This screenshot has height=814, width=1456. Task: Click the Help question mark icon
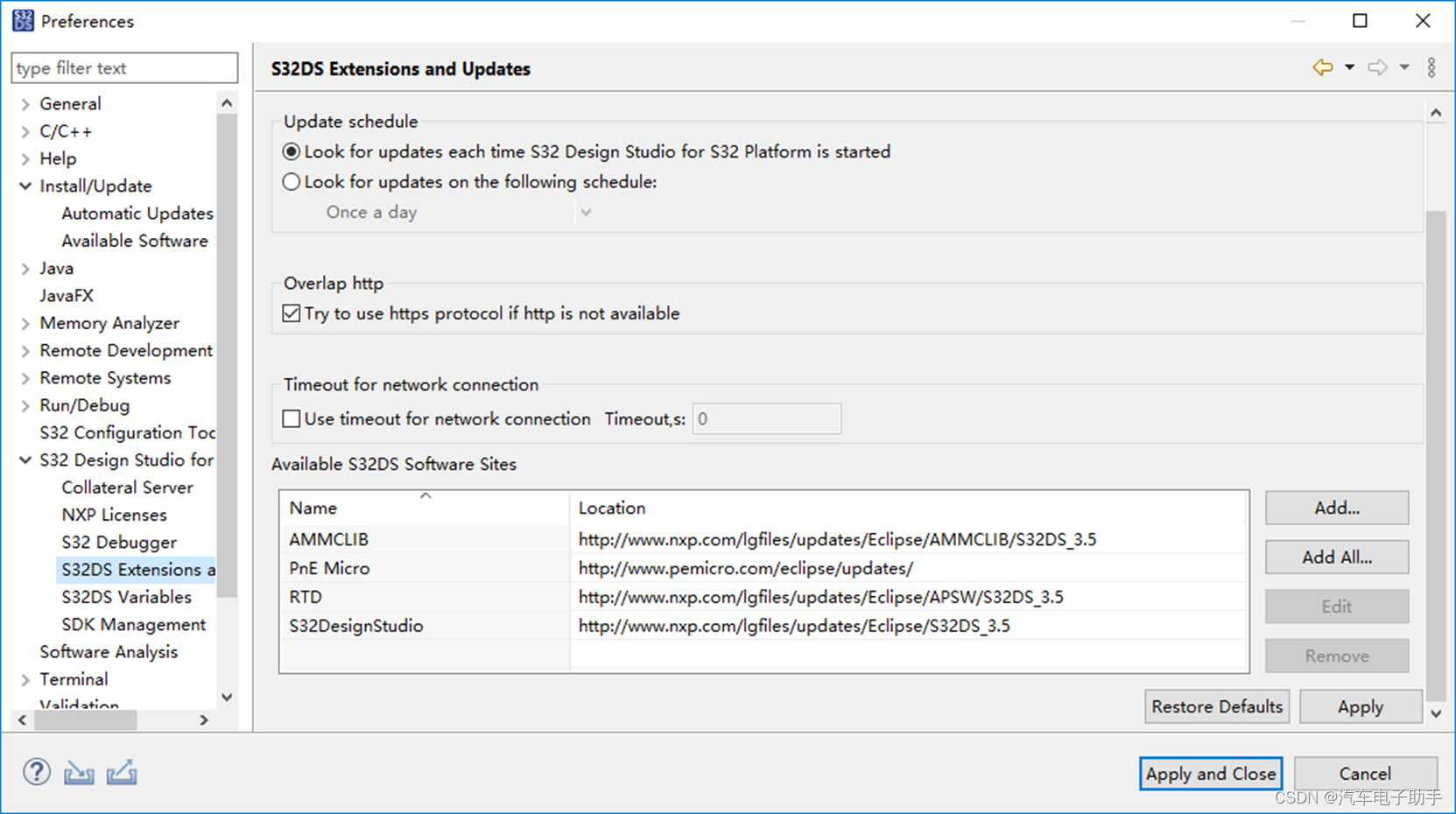click(x=37, y=772)
